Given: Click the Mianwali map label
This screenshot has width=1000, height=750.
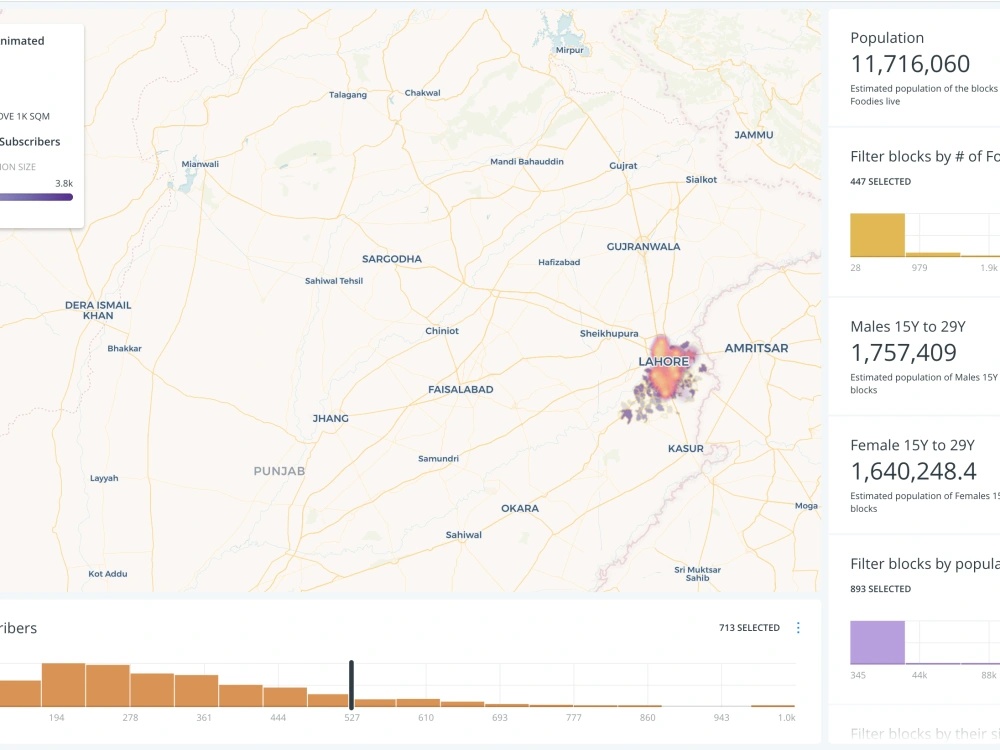Looking at the screenshot, I should pyautogui.click(x=200, y=165).
